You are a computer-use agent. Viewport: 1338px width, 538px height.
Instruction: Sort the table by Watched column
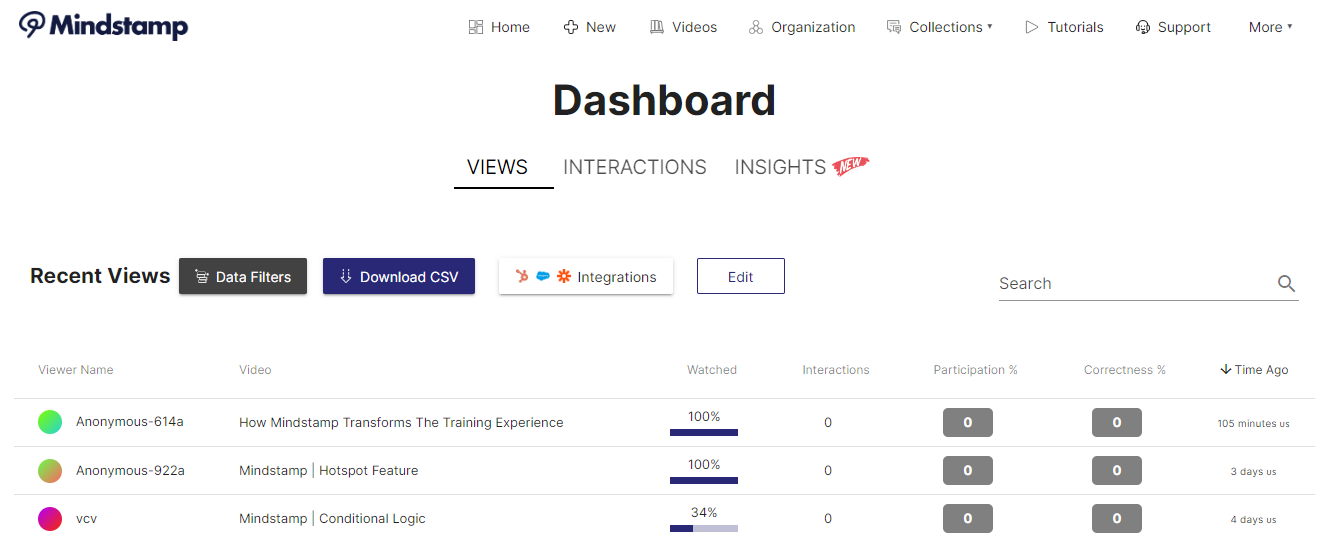711,370
